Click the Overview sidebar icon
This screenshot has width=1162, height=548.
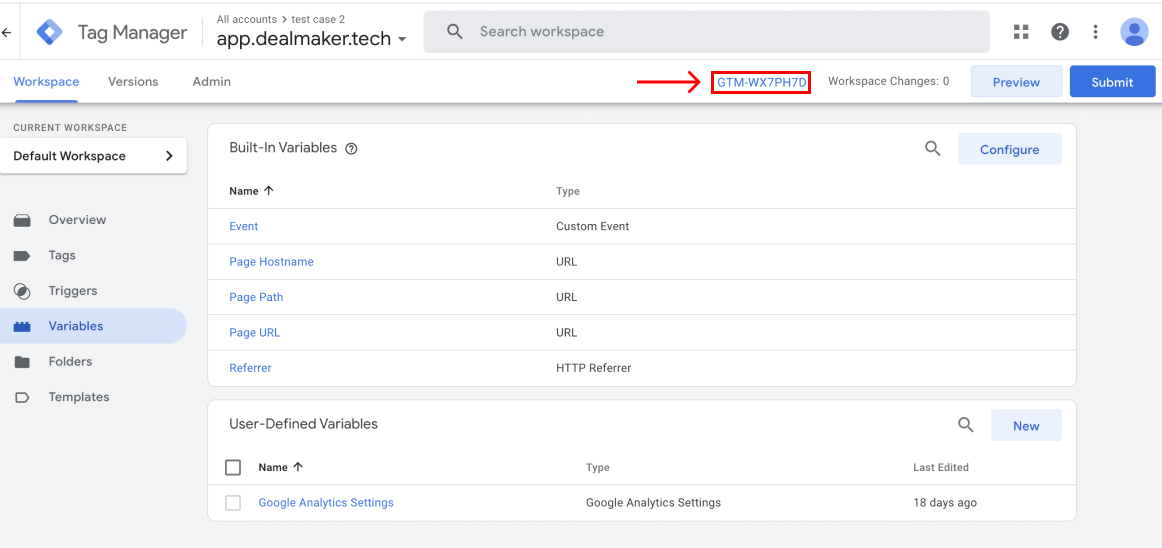22,220
